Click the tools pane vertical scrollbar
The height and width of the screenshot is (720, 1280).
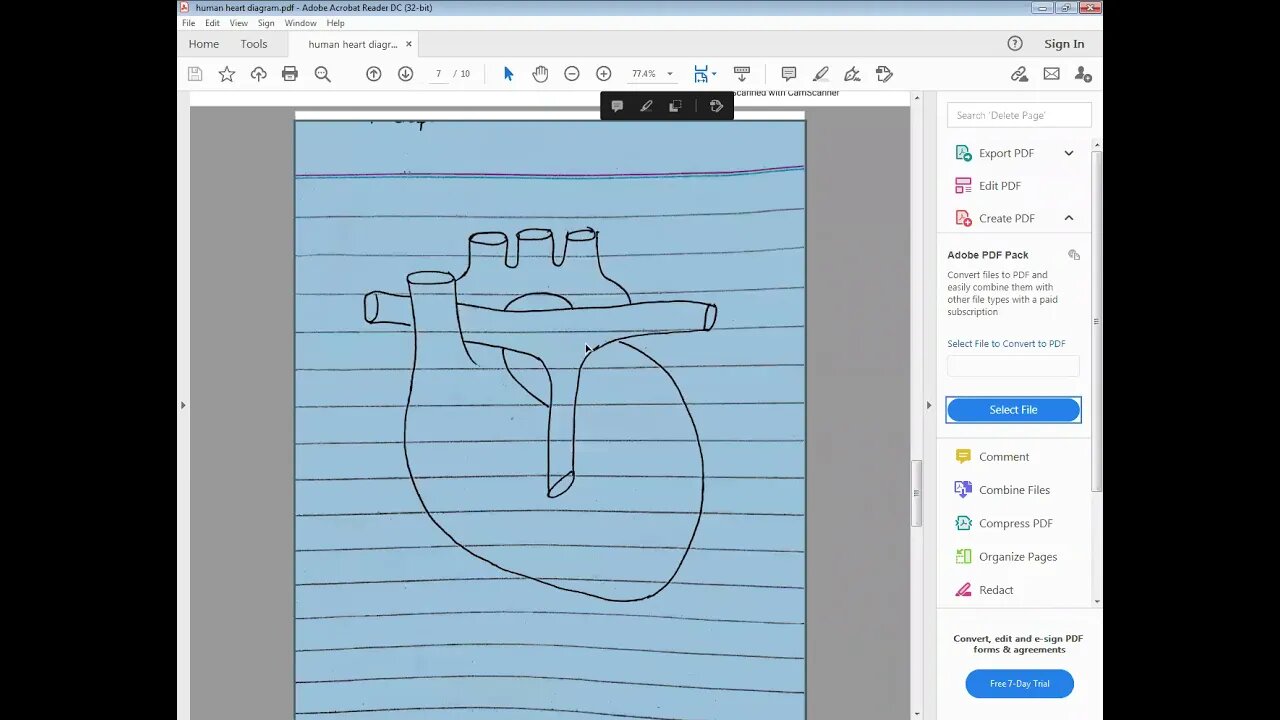click(x=1097, y=322)
